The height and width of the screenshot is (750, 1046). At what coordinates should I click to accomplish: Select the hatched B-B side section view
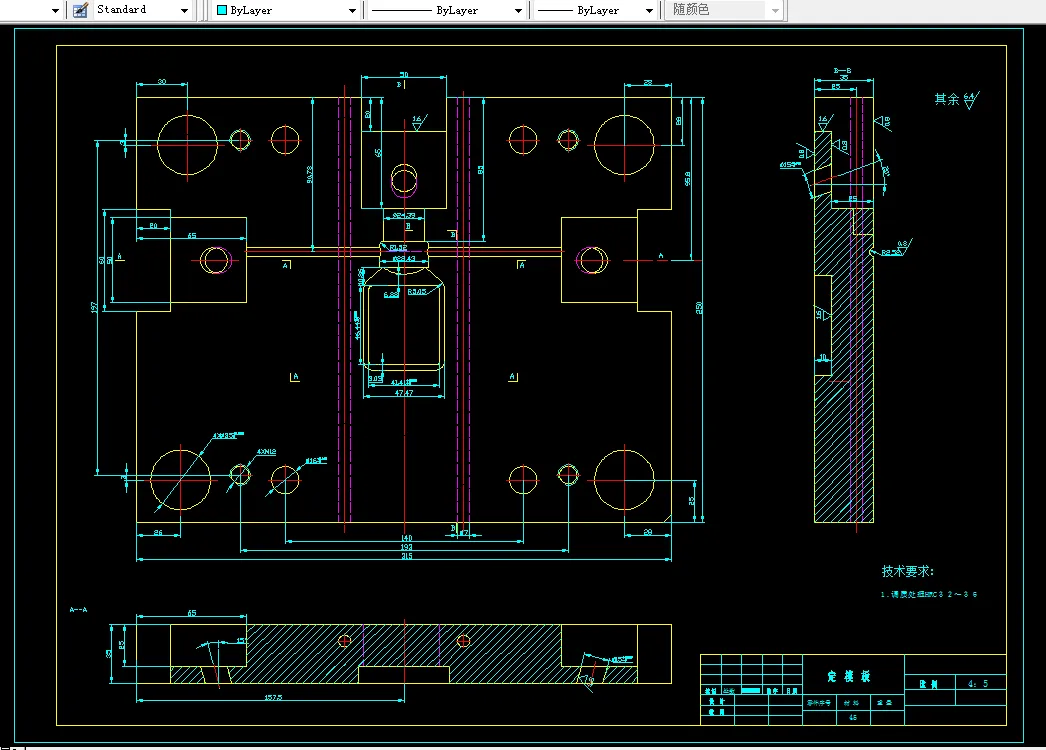tap(844, 310)
